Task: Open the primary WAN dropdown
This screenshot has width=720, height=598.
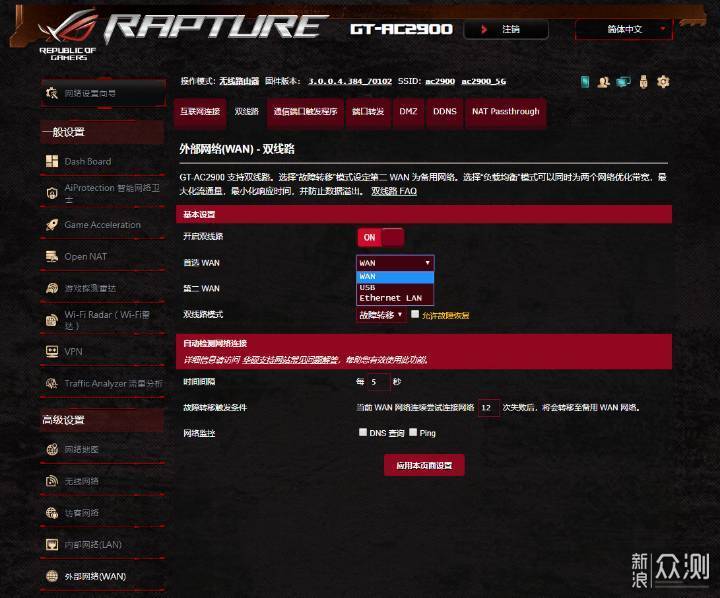Action: 395,263
